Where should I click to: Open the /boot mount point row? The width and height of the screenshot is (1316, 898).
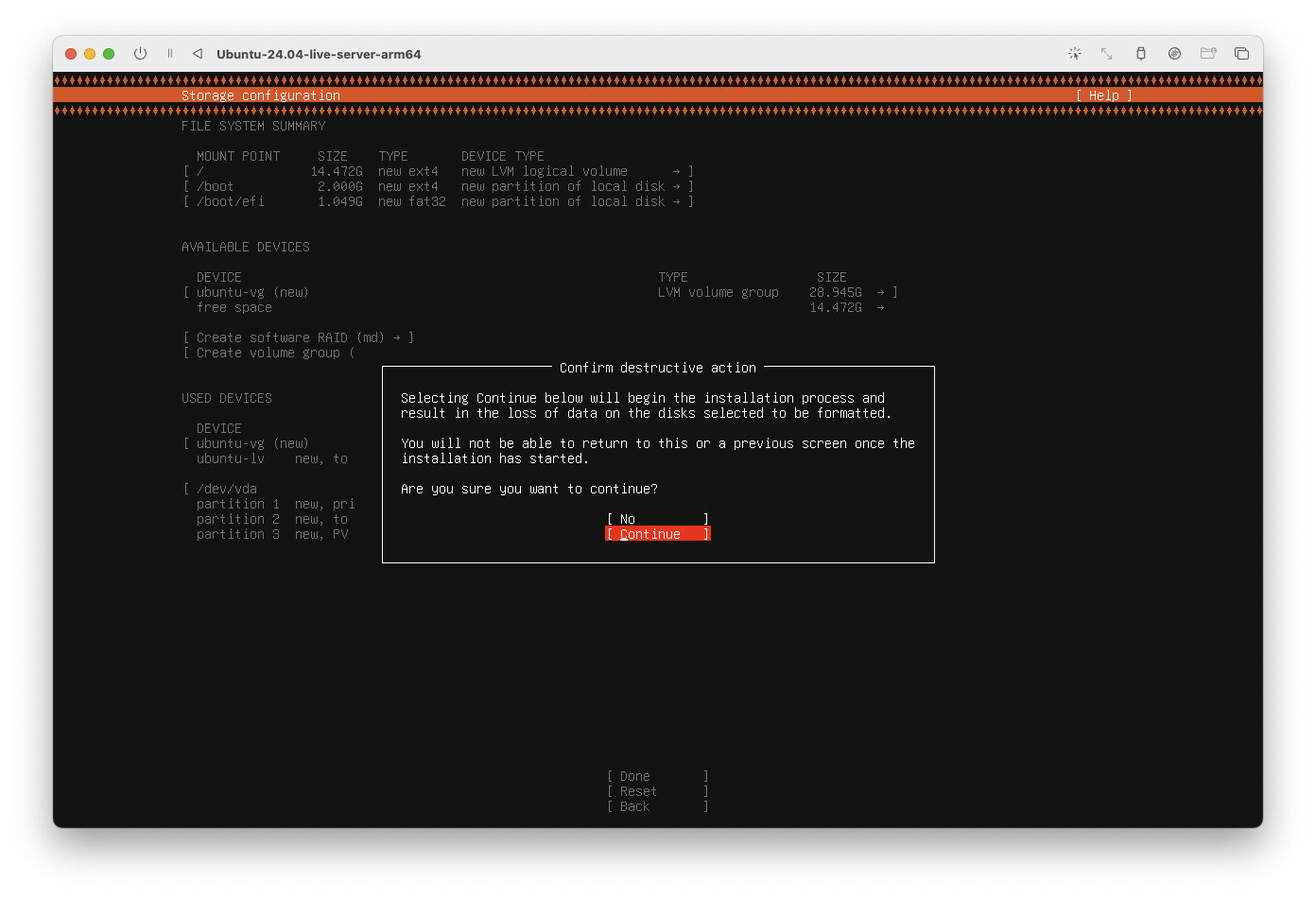tap(439, 186)
